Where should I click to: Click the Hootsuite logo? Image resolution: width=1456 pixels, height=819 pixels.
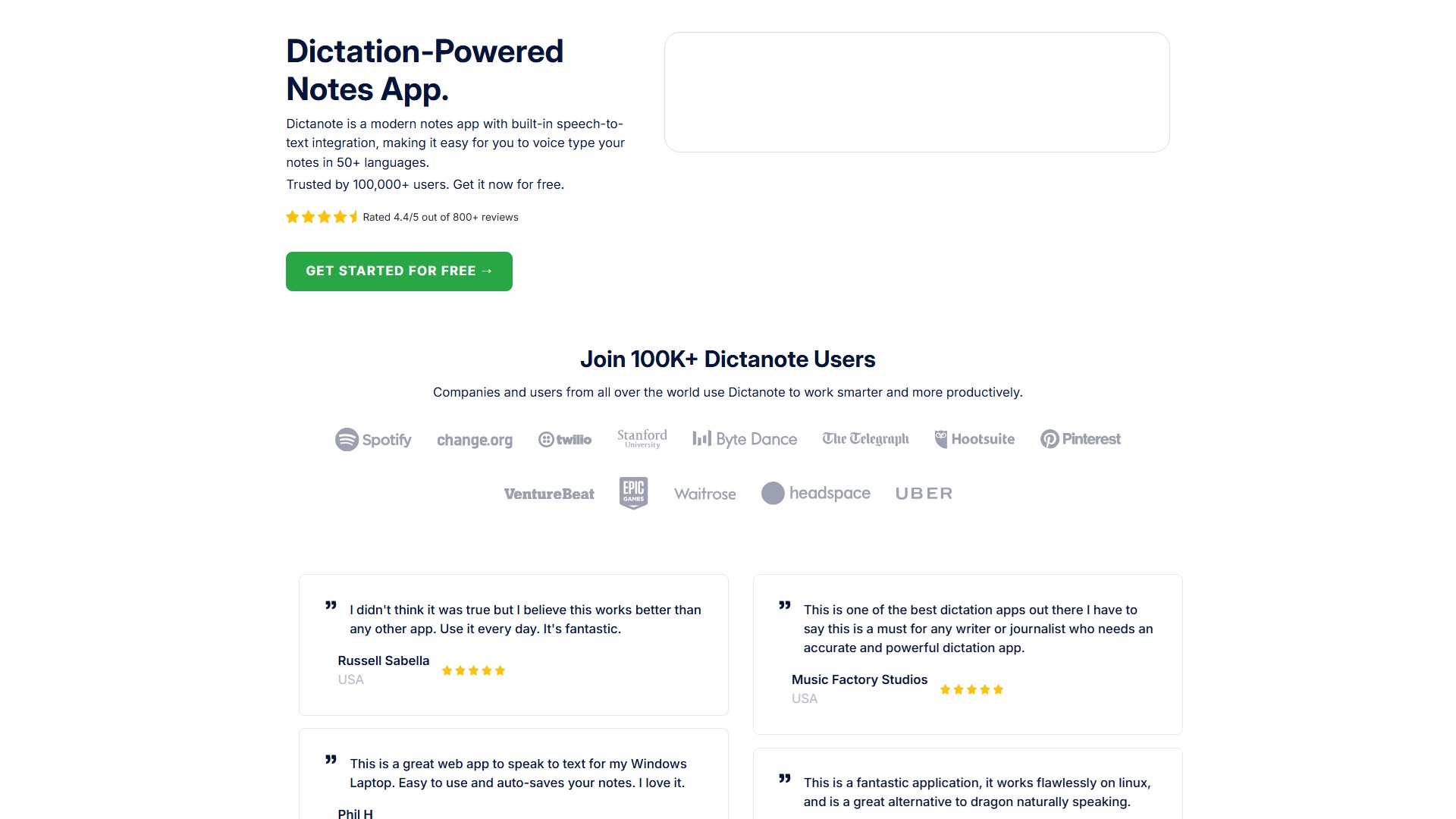coord(974,439)
